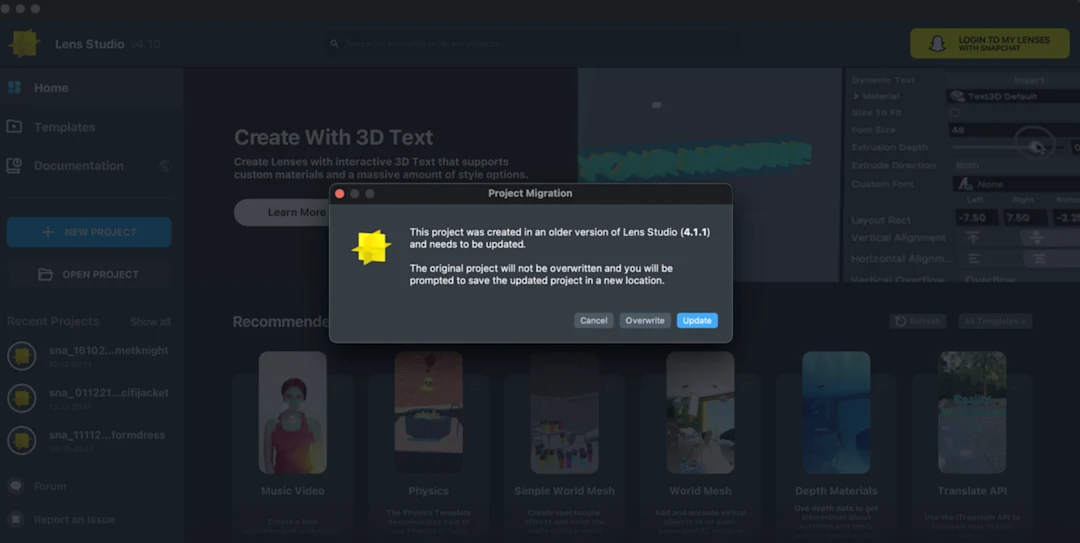Click Show all recent projects
Image resolution: width=1080 pixels, height=543 pixels.
point(150,322)
